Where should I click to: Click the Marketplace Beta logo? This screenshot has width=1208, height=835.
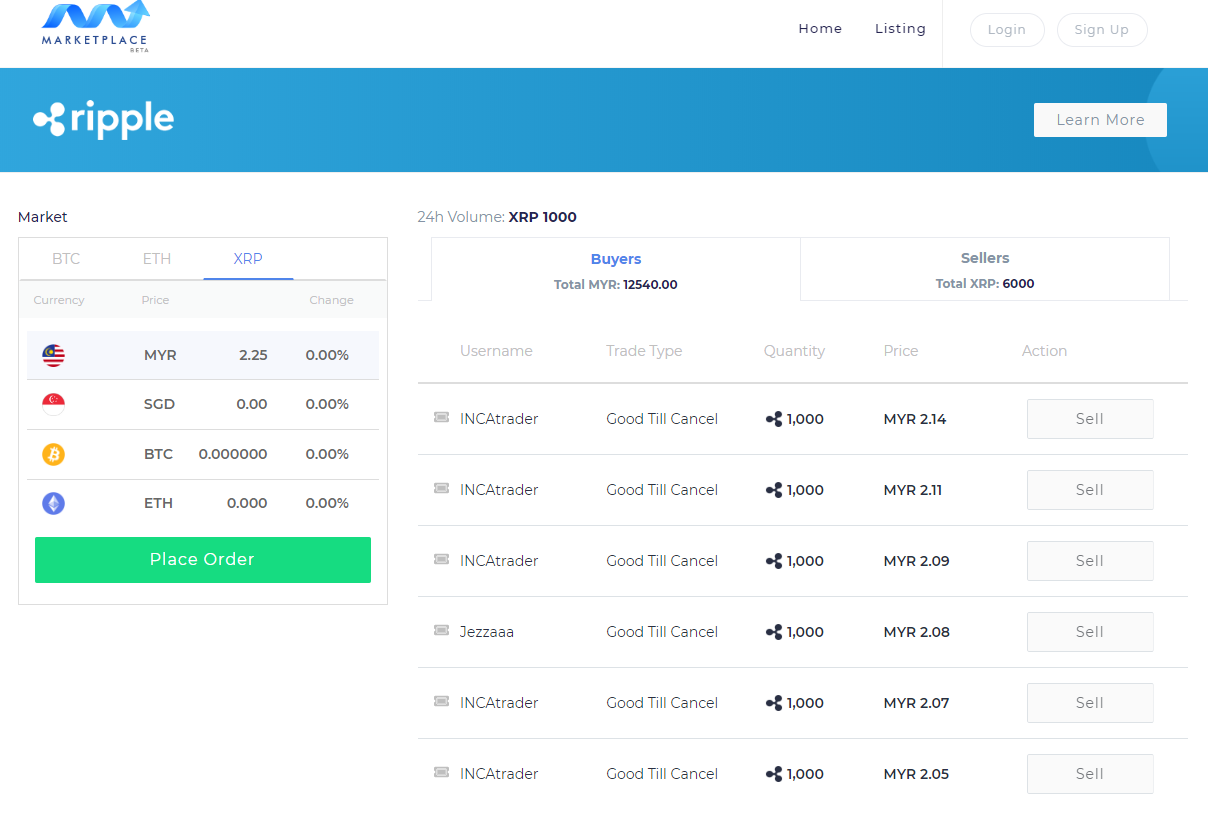pyautogui.click(x=96, y=27)
